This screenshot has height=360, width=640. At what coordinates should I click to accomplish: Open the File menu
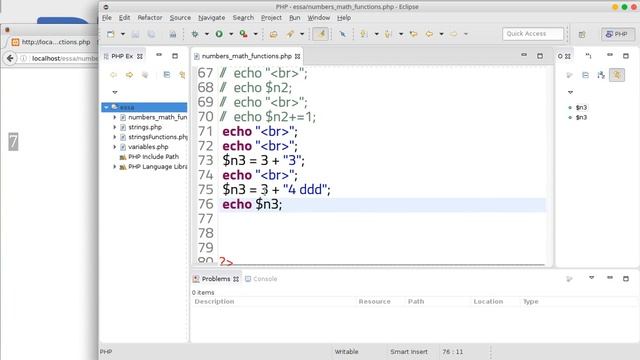(107, 18)
